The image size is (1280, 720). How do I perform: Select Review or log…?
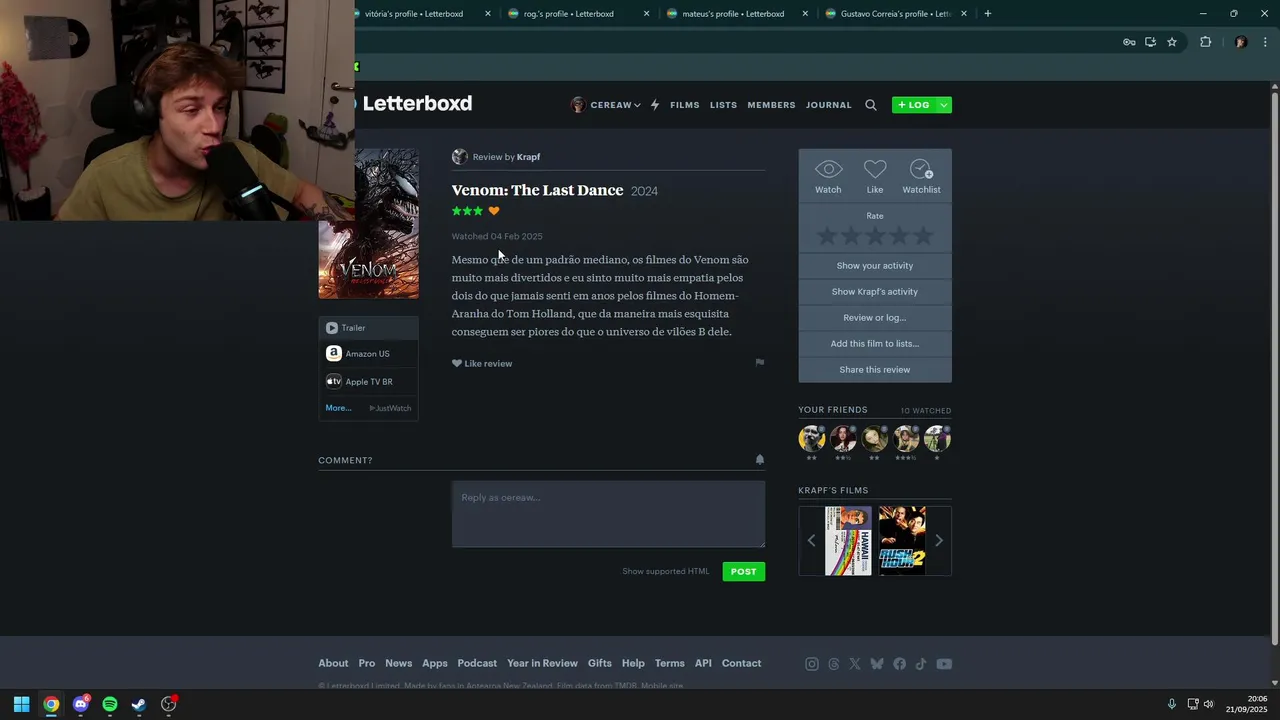point(875,318)
